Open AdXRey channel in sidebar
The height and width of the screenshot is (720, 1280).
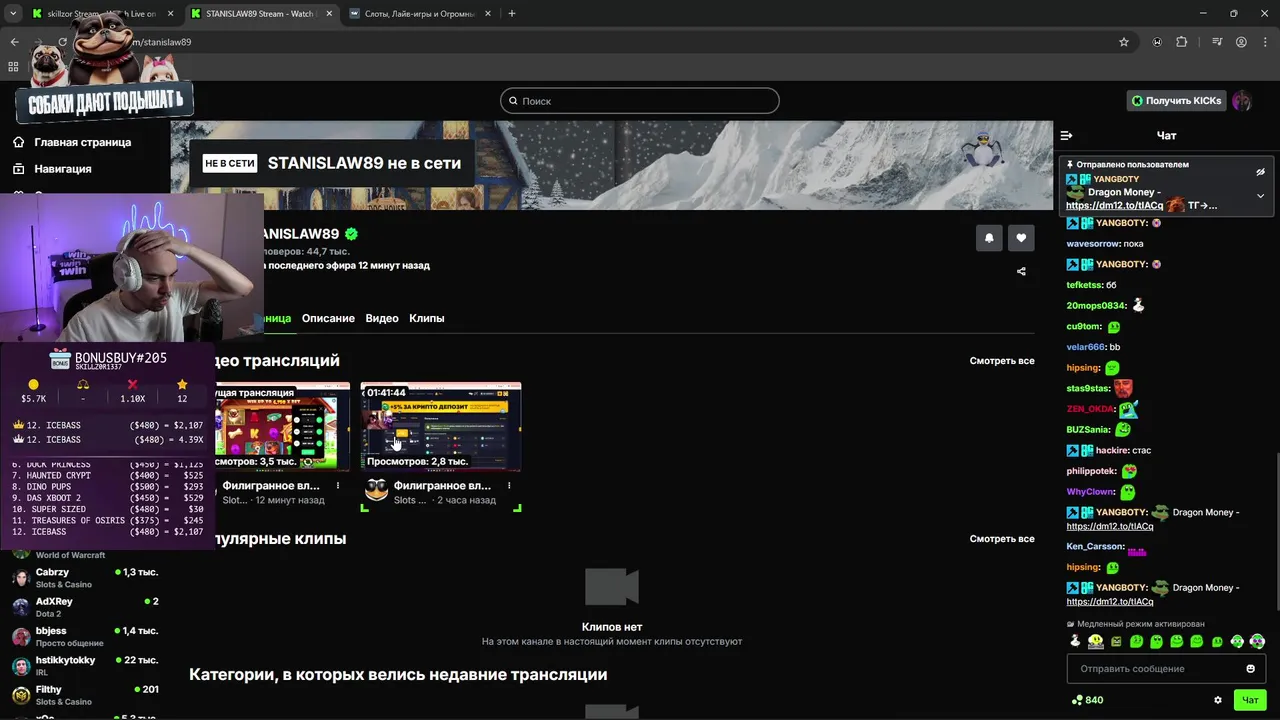(85, 607)
